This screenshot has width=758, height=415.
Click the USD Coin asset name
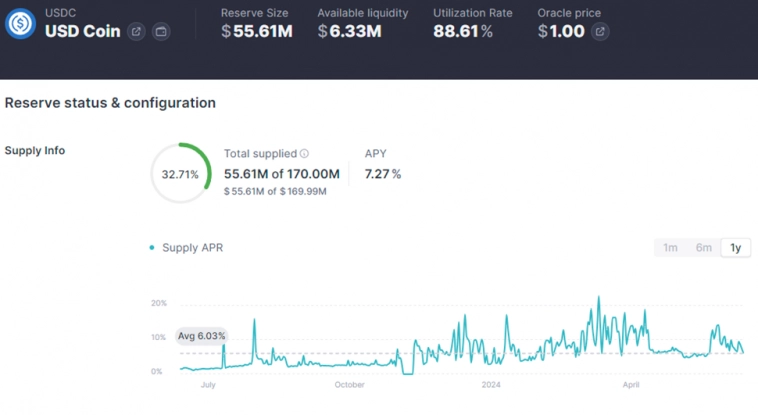[x=82, y=31]
